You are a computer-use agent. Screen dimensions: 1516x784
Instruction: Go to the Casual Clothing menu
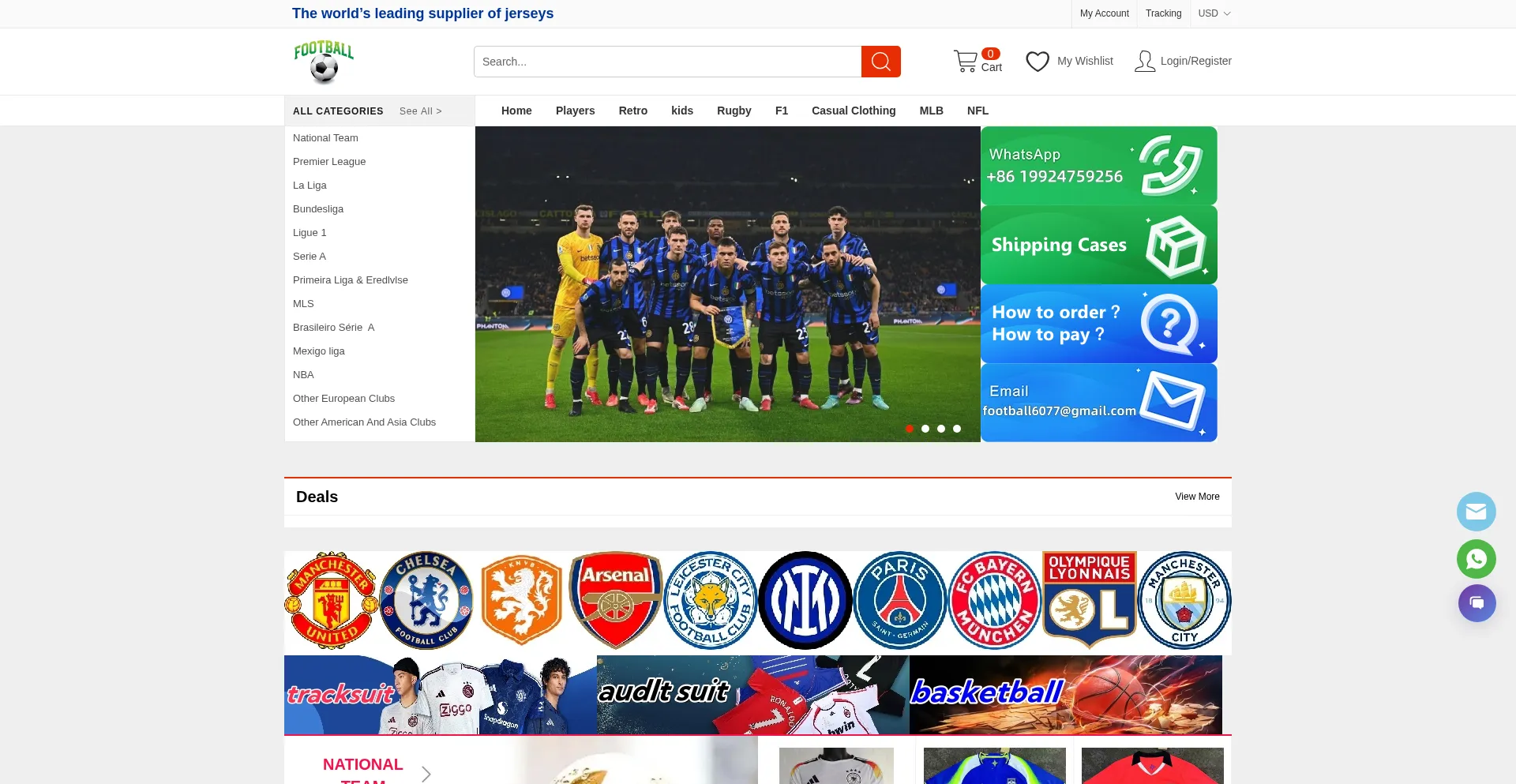click(853, 111)
